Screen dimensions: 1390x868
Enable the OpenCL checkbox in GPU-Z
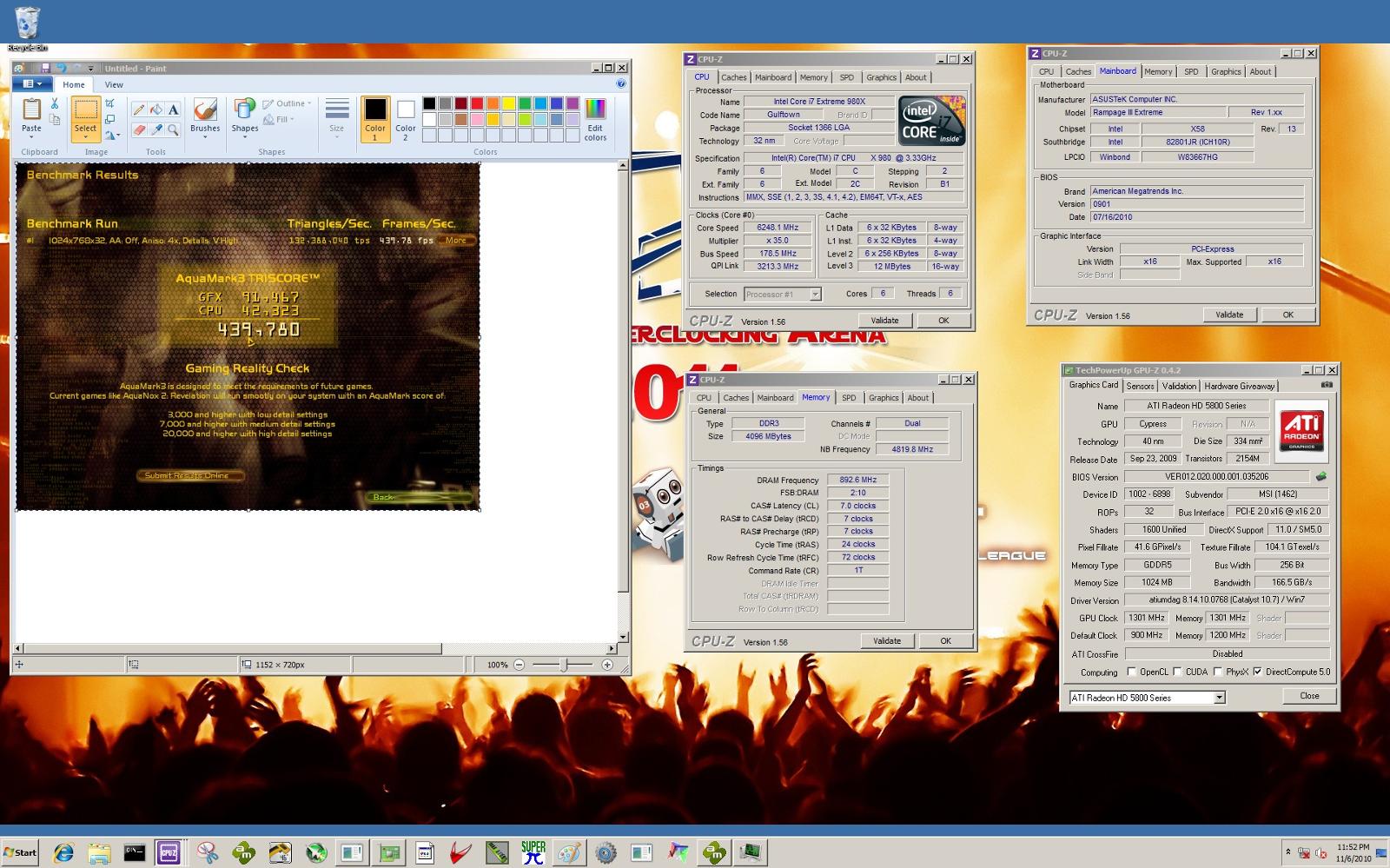coord(1131,672)
